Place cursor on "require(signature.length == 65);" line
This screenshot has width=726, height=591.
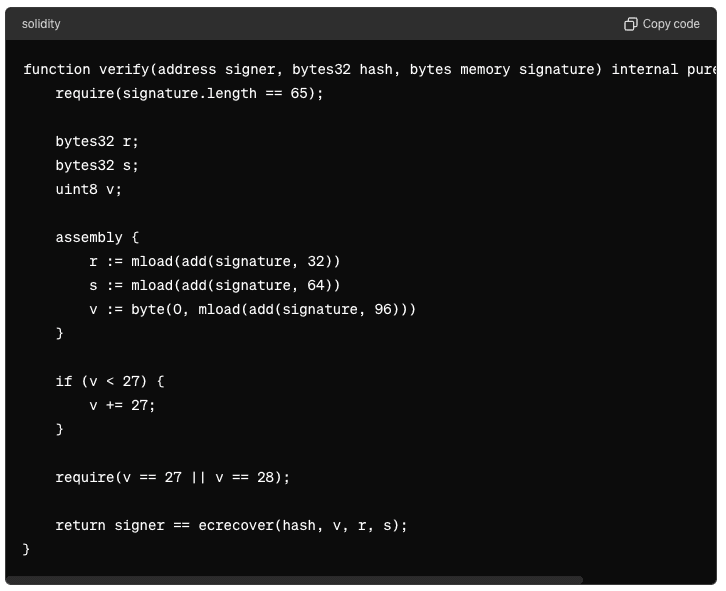coord(189,94)
